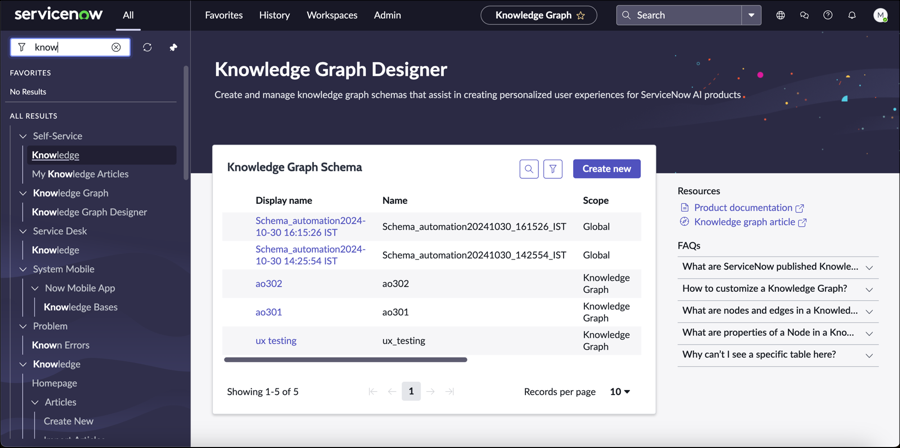This screenshot has height=448, width=900.
Task: Collapse the Problem section
Action: 23,326
